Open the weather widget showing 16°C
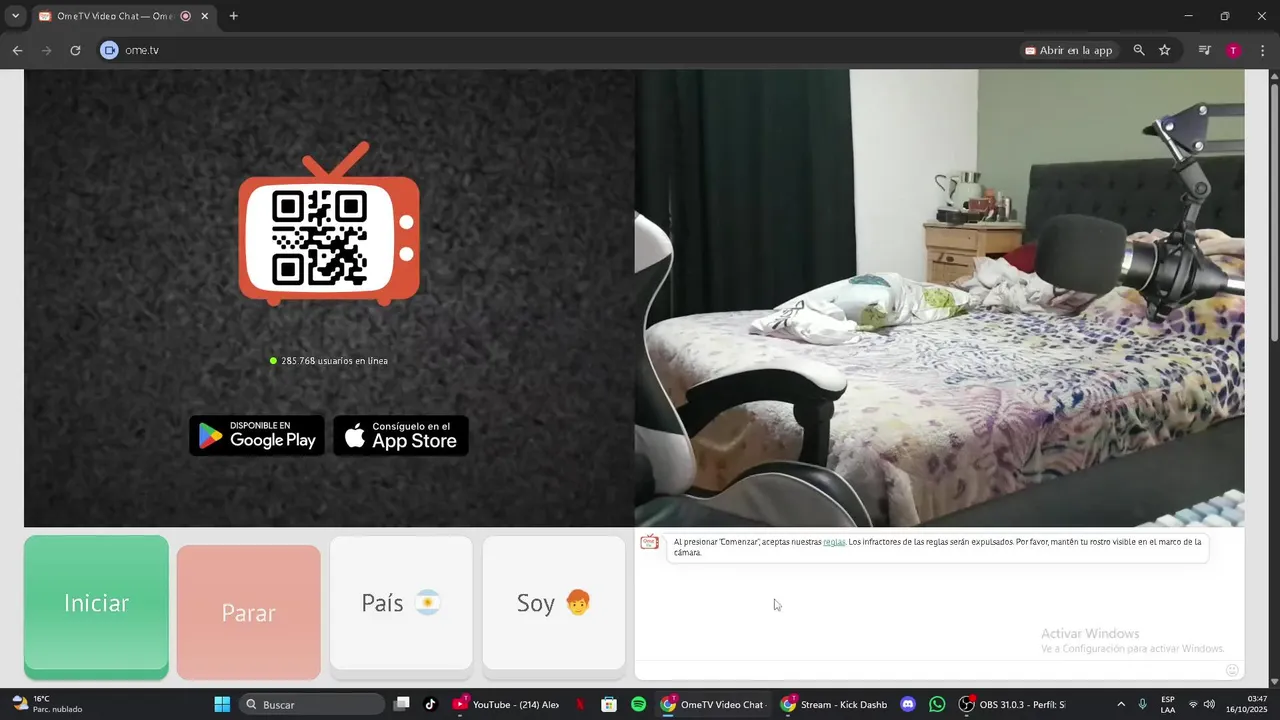Screen dimensions: 1280x720 pyautogui.click(x=47, y=704)
